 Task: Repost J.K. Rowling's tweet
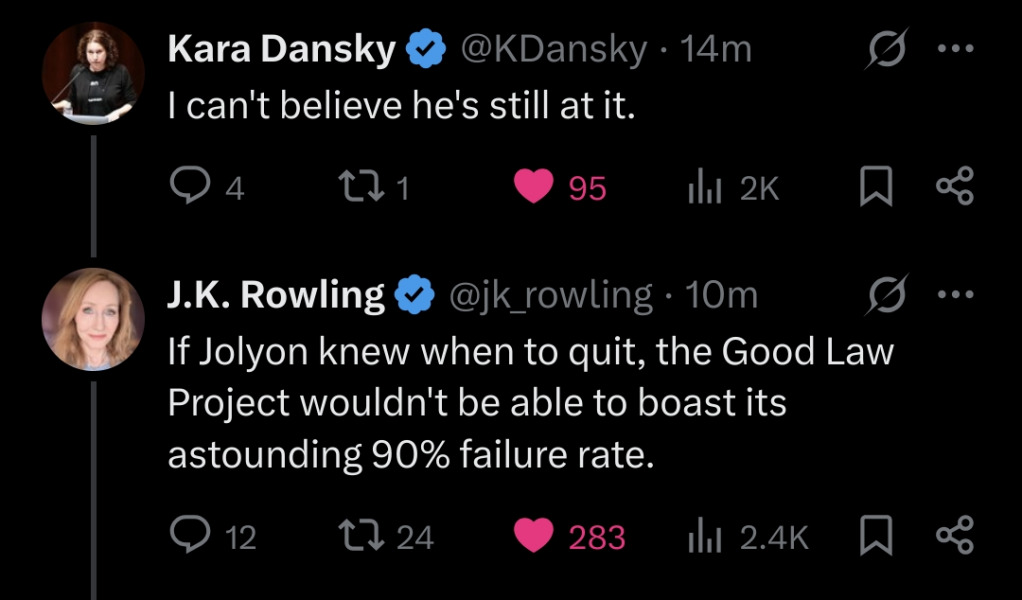tap(355, 537)
